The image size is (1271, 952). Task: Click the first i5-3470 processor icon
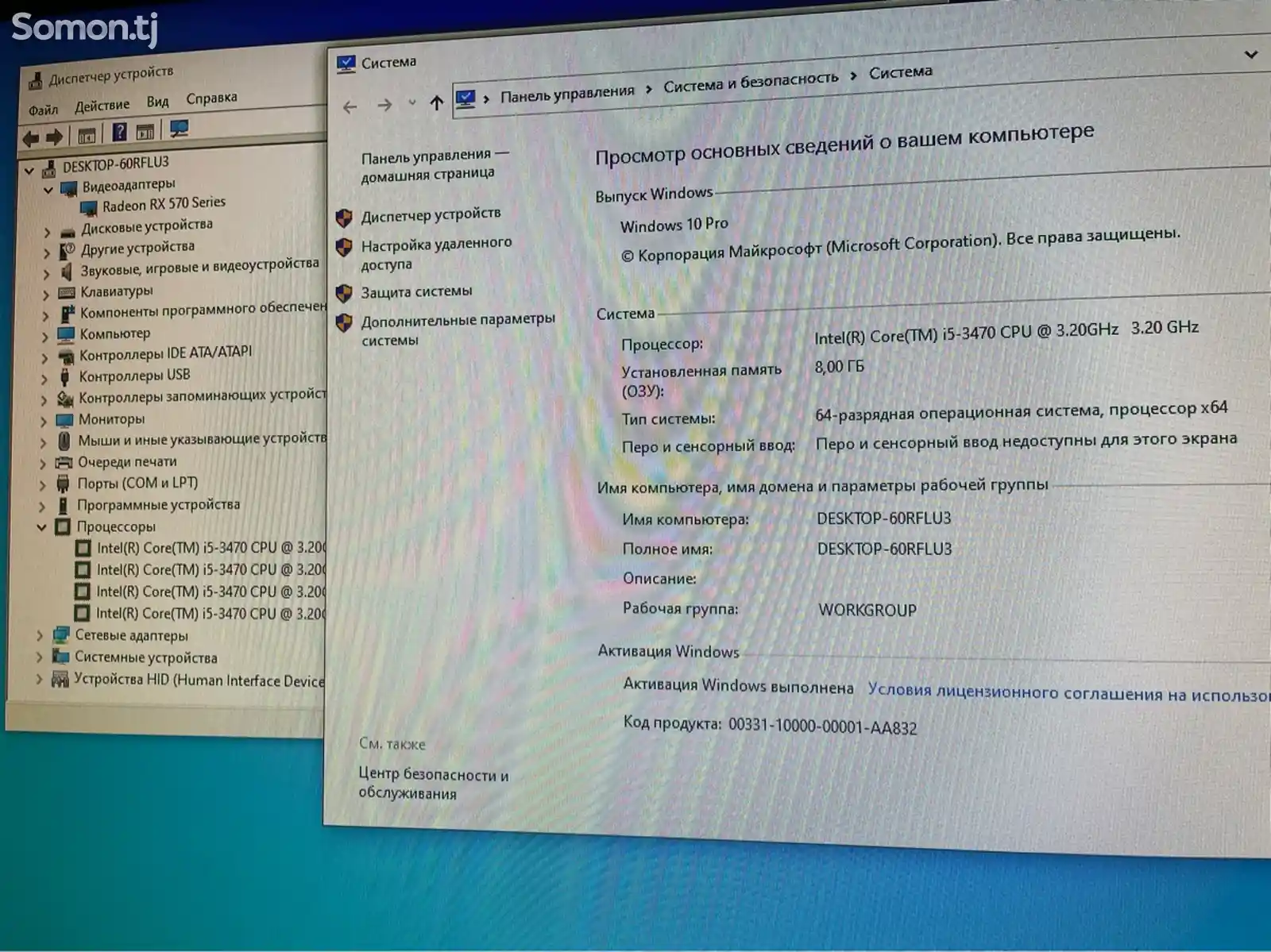pyautogui.click(x=83, y=548)
